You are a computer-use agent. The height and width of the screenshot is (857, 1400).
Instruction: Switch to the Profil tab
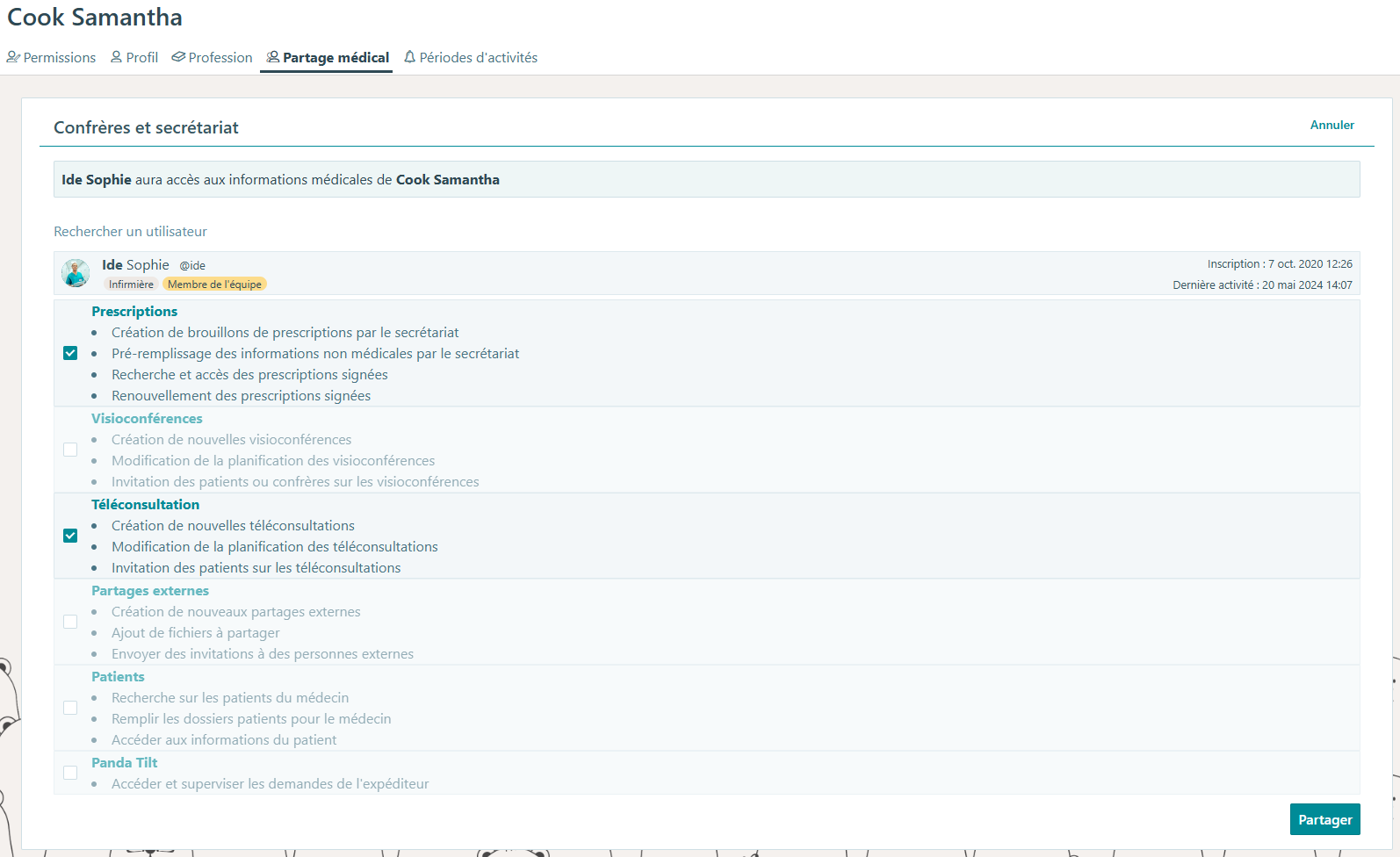tap(134, 57)
